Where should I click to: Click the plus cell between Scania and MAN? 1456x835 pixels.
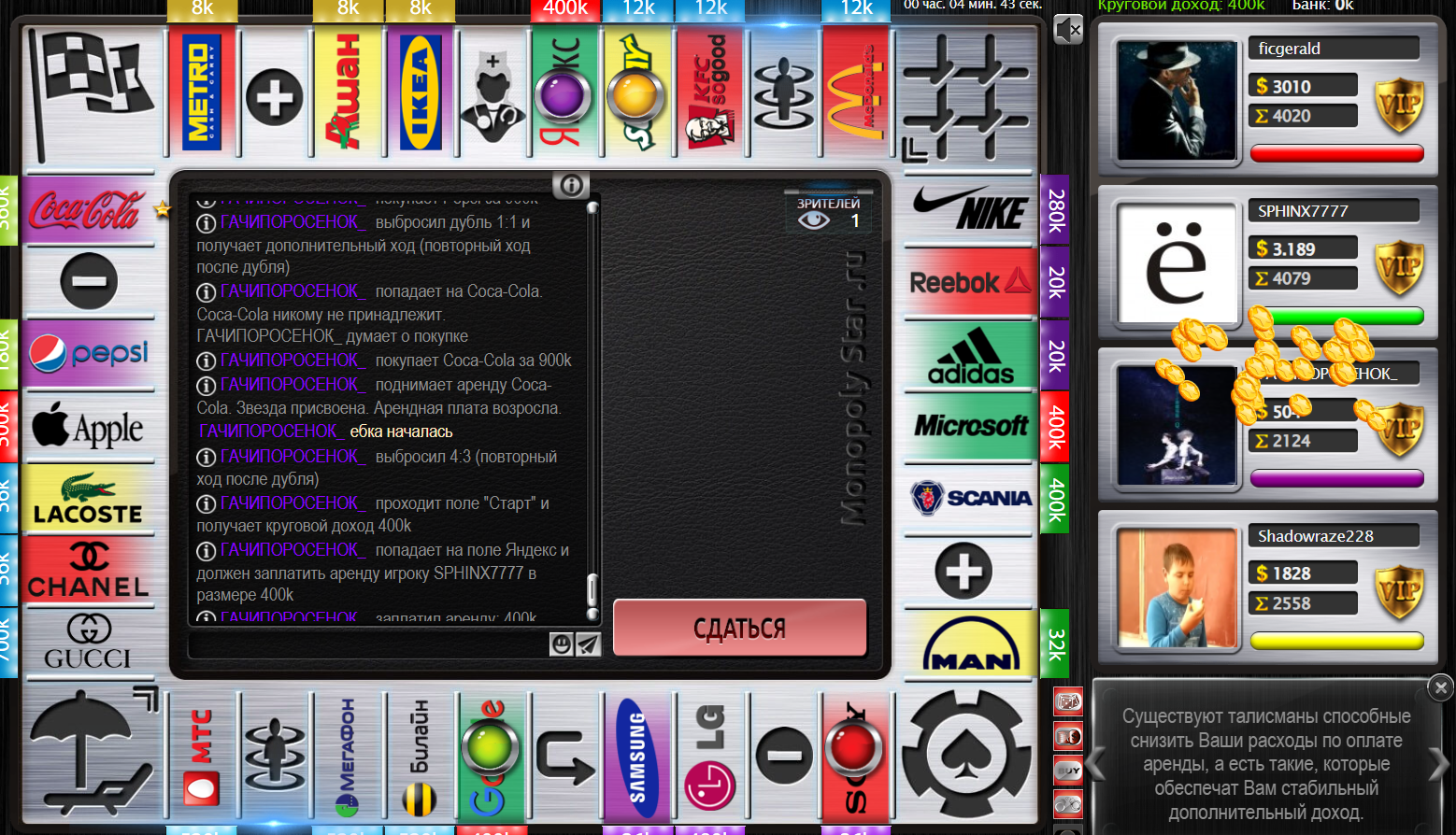point(964,571)
